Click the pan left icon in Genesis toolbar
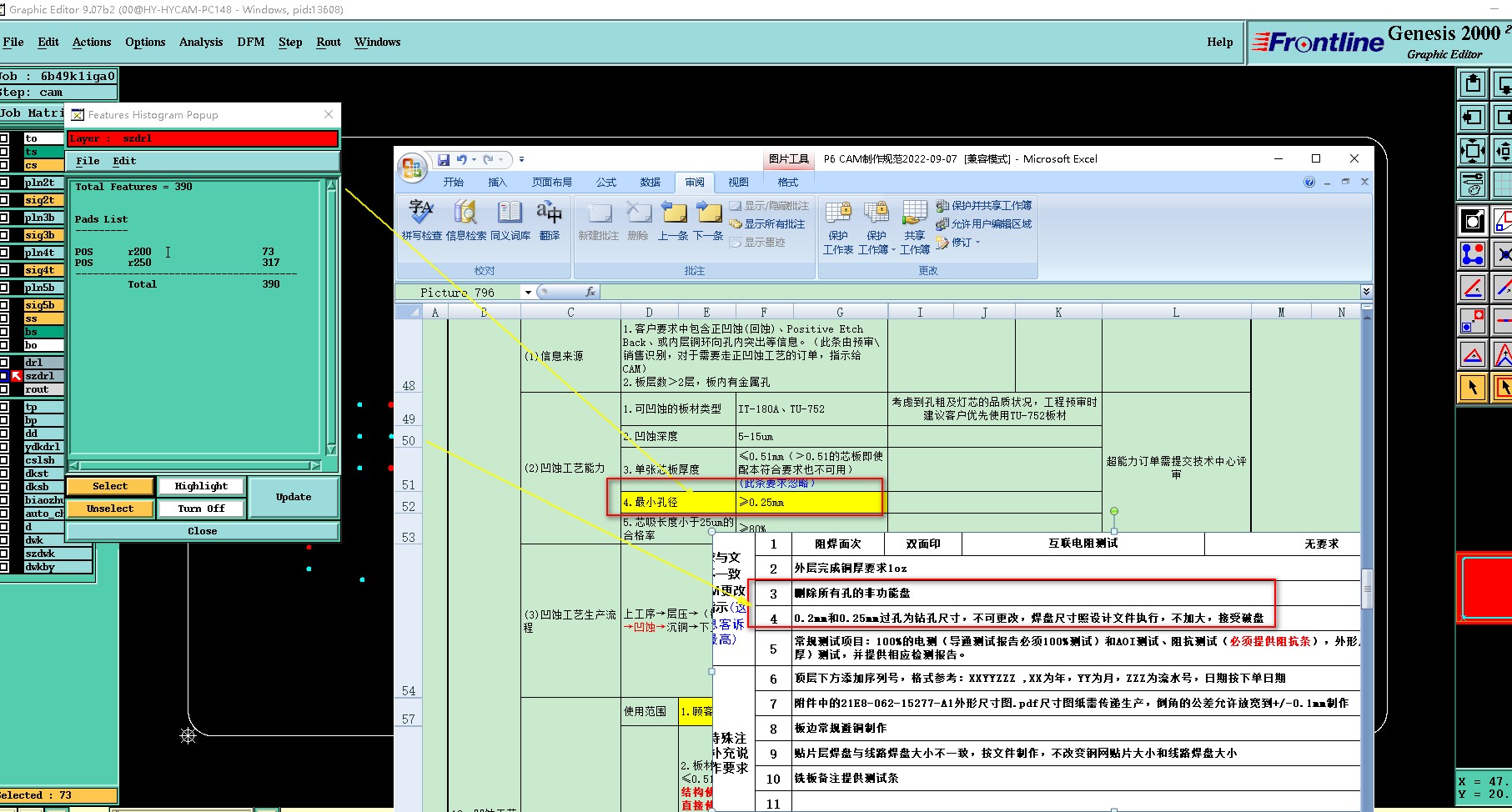 1473,118
